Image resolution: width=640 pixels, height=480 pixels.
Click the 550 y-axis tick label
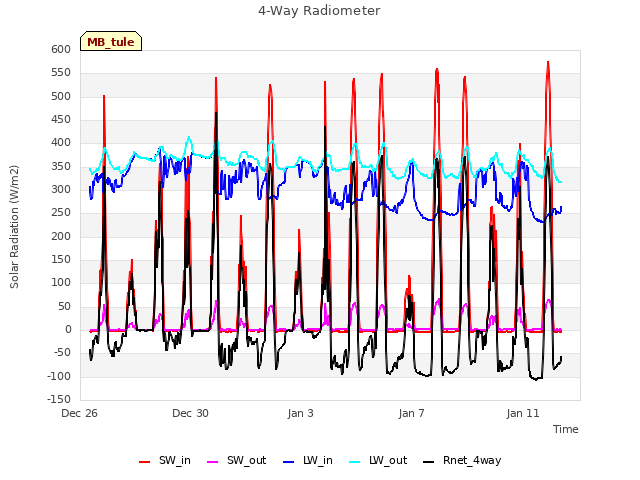[x=61, y=73]
